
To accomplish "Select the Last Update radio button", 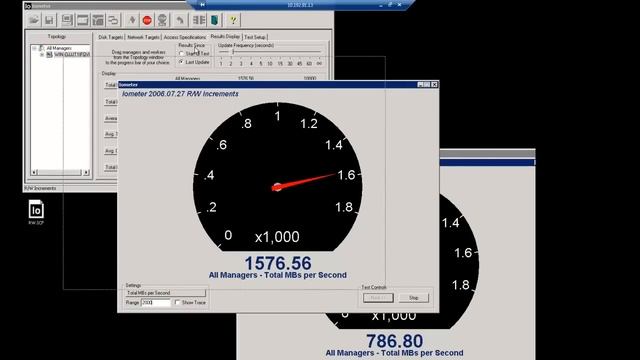I will [182, 62].
